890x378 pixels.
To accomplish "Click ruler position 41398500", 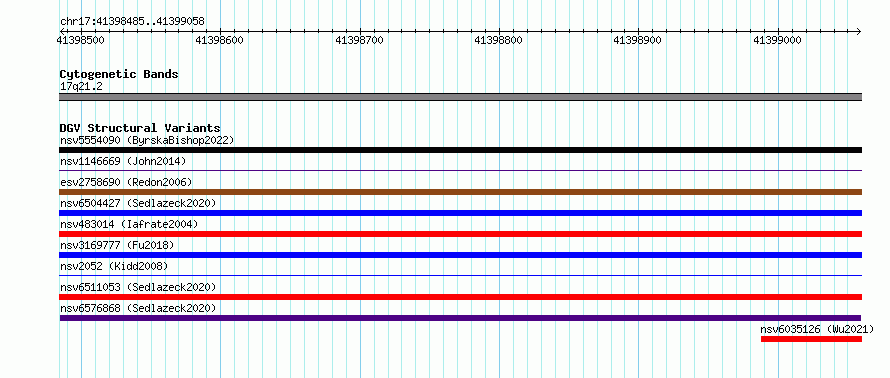I will 80,40.
